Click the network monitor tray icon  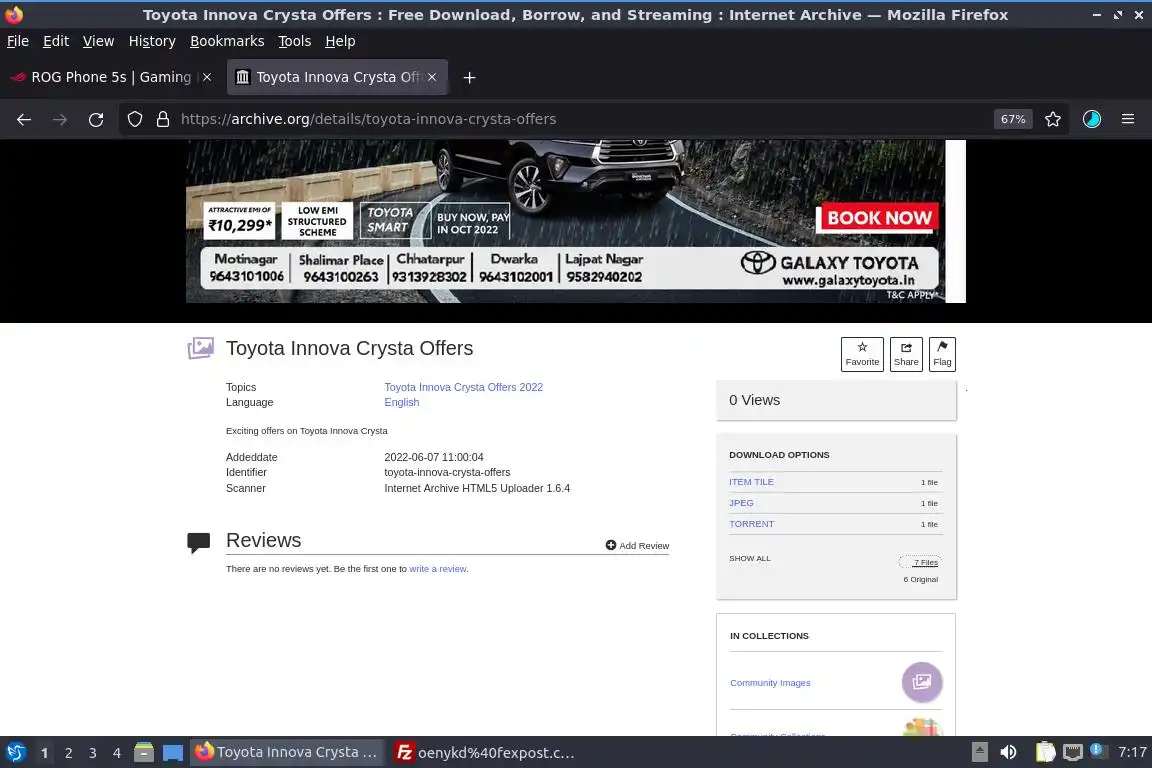click(1073, 753)
